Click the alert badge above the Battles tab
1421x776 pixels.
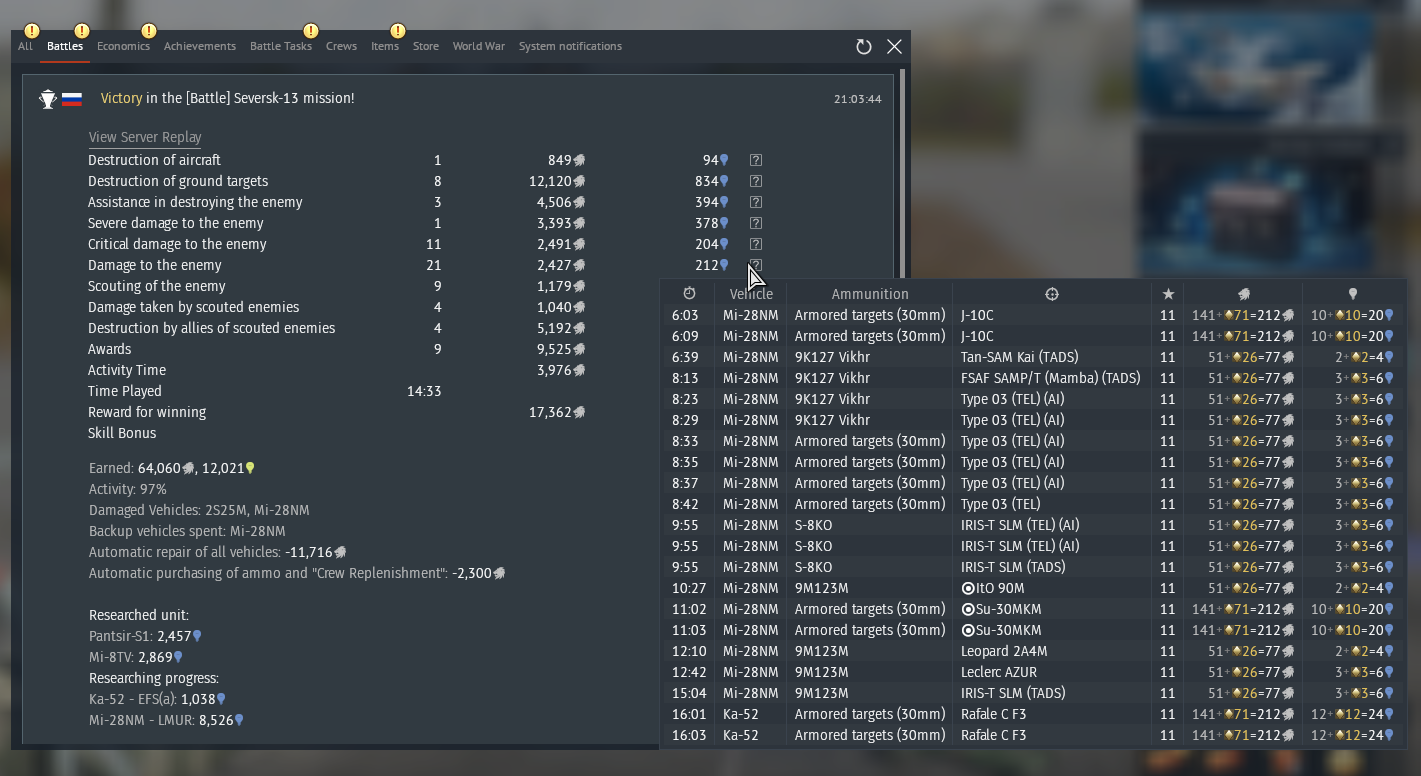tap(82, 31)
